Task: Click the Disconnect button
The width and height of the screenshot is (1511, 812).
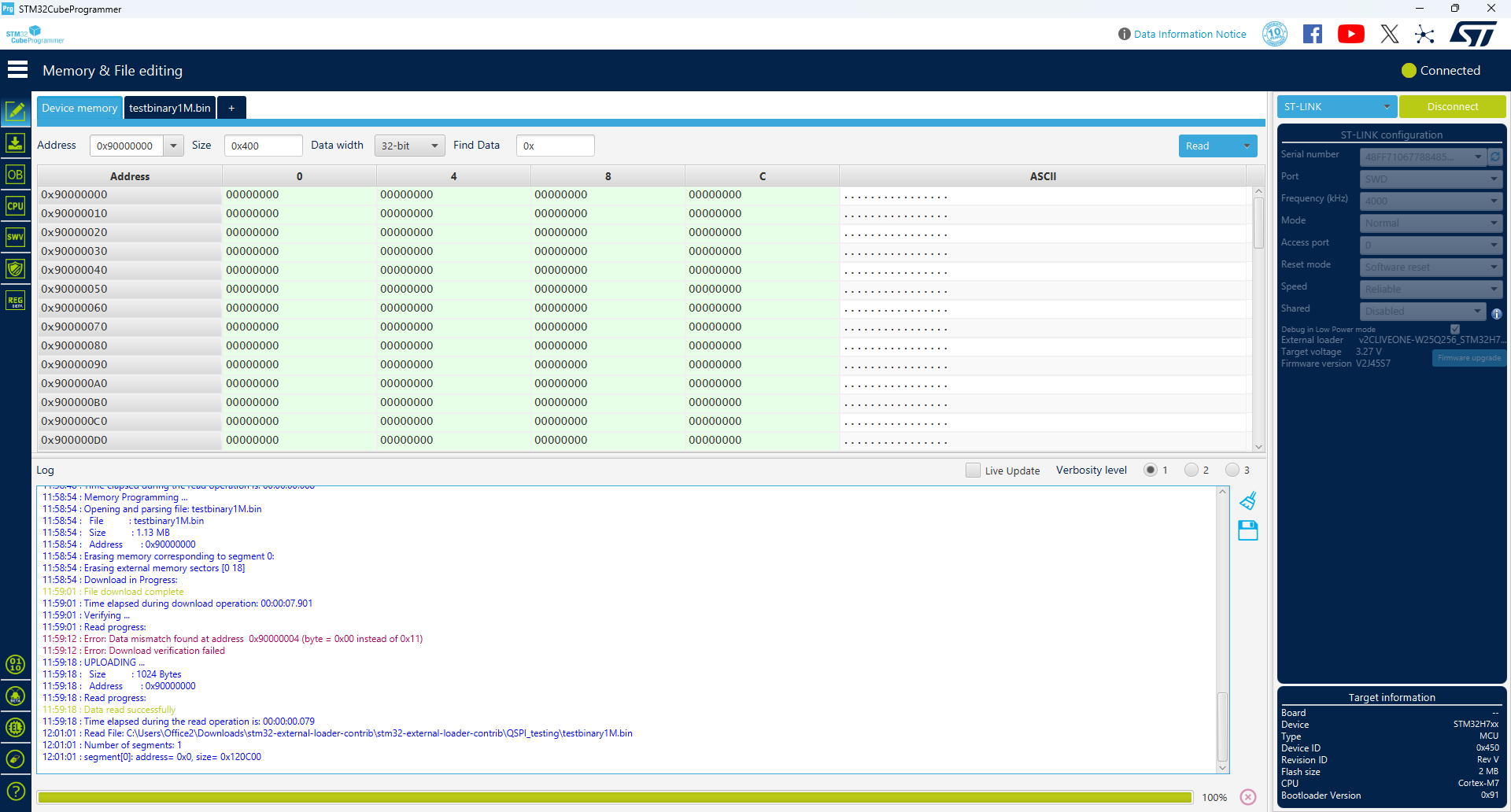Action: click(1452, 105)
